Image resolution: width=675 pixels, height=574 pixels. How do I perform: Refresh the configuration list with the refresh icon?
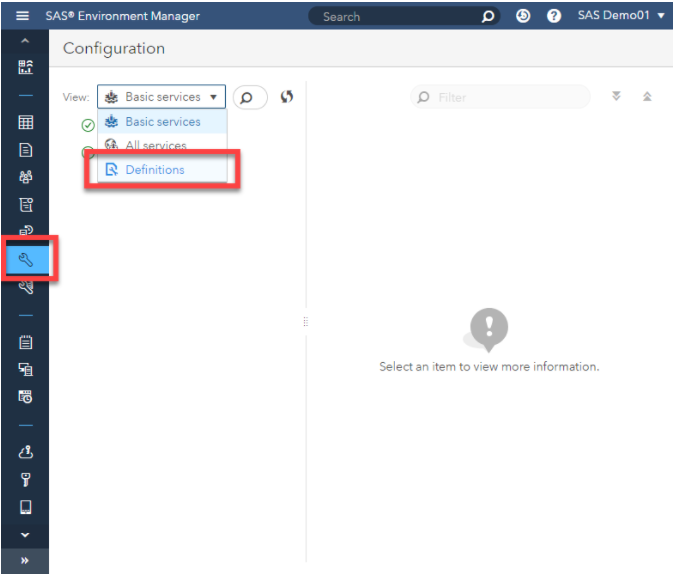pyautogui.click(x=287, y=96)
